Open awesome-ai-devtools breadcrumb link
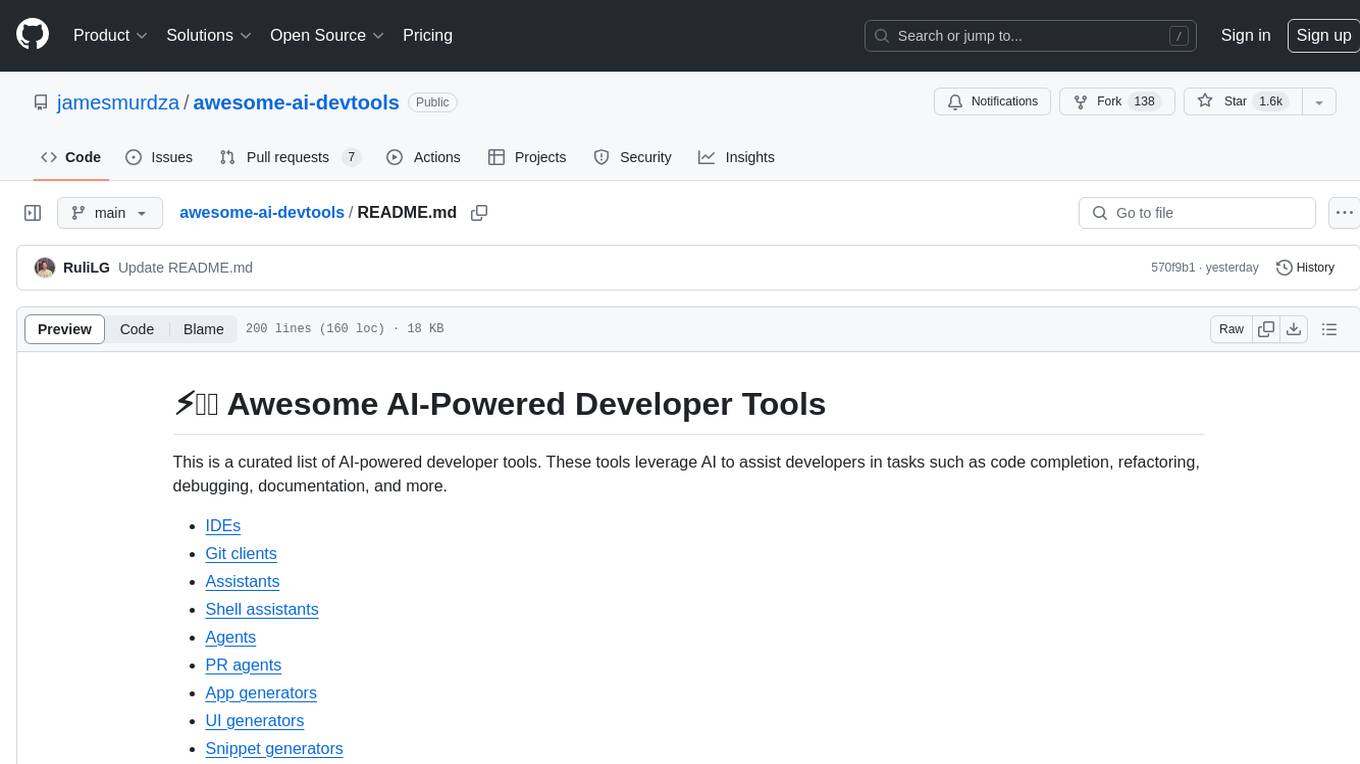Screen dimensions: 1360x764 click(261, 213)
